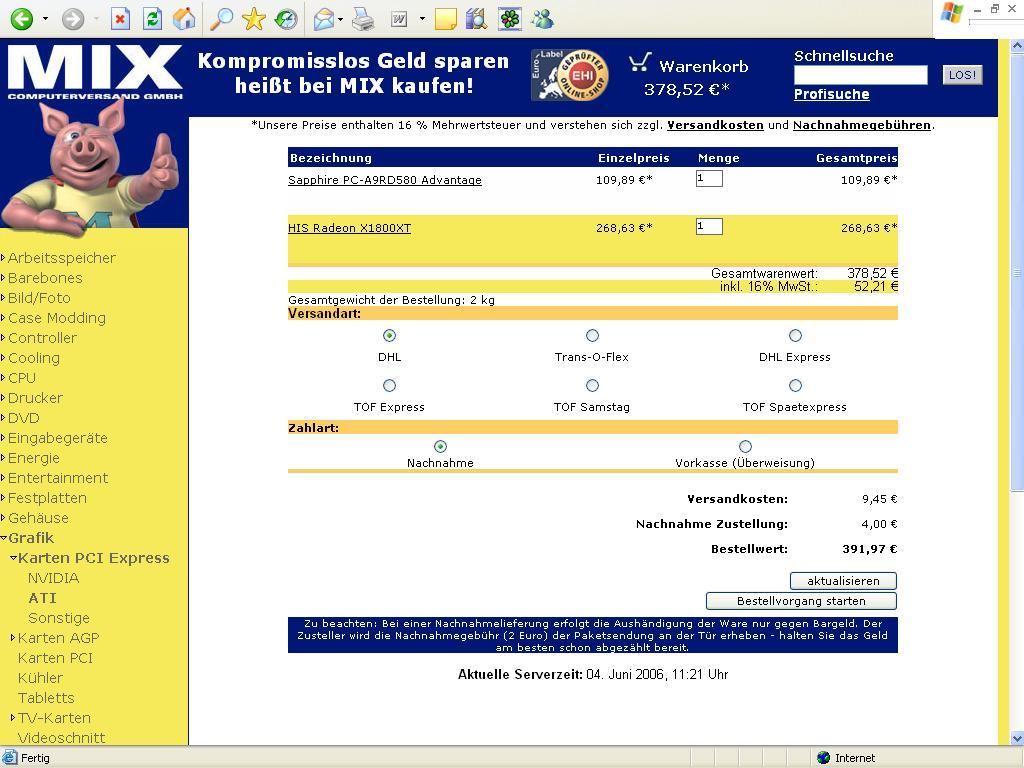The width and height of the screenshot is (1024, 768).
Task: Select TOF Samstag shipping option
Action: (592, 385)
